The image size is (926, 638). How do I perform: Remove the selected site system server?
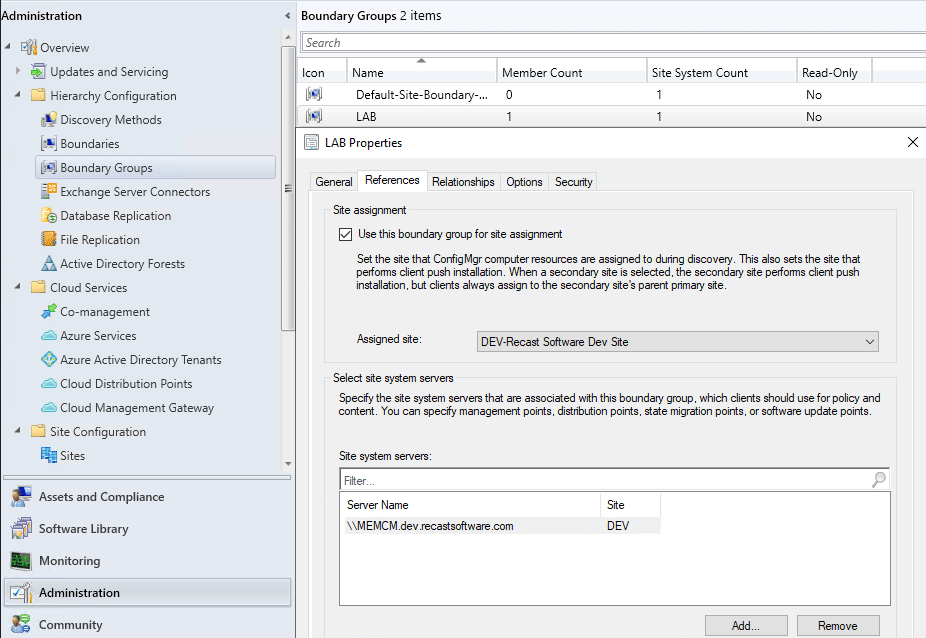click(837, 625)
